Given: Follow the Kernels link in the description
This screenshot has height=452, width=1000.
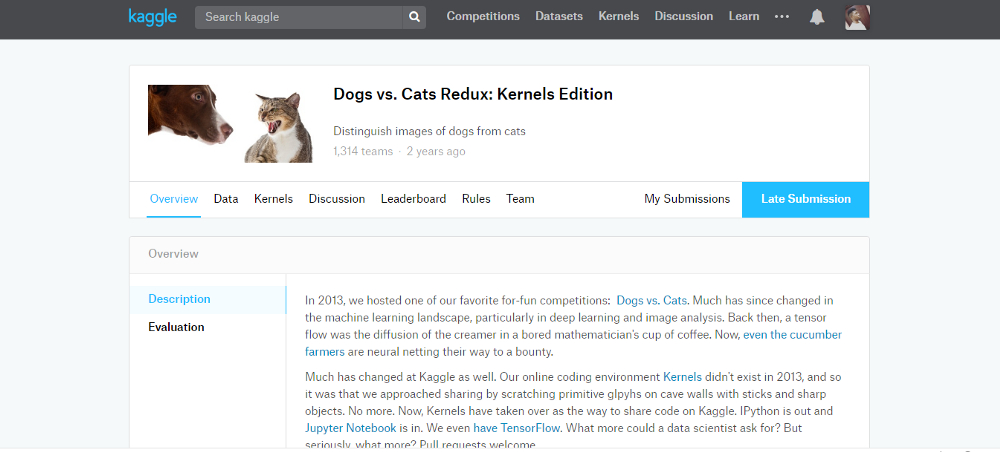Looking at the screenshot, I should 682,377.
